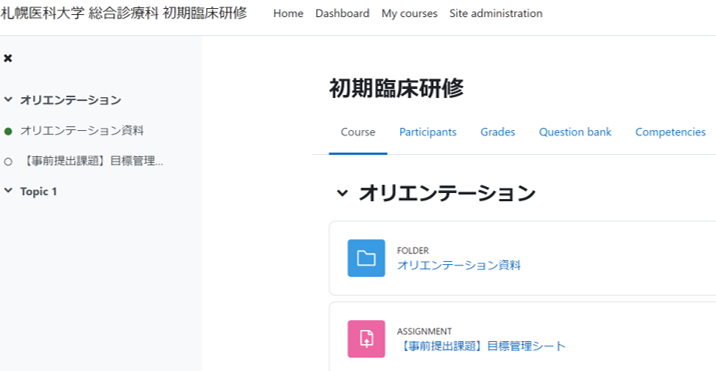This screenshot has height=371, width=716.
Task: Open the Competencies tab
Action: click(x=670, y=132)
